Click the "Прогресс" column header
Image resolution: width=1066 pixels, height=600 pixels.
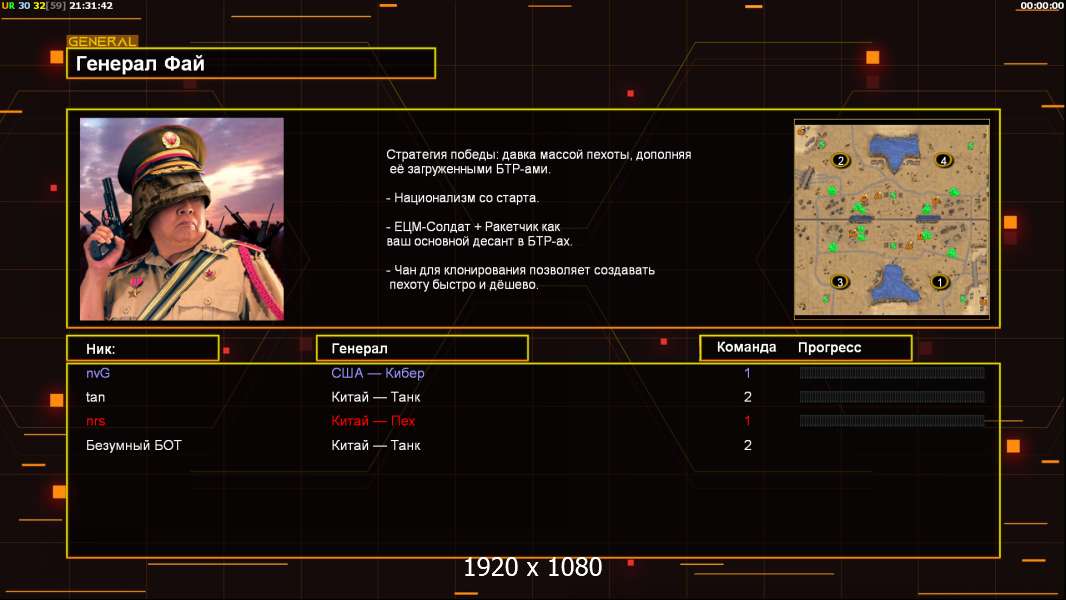click(x=829, y=347)
